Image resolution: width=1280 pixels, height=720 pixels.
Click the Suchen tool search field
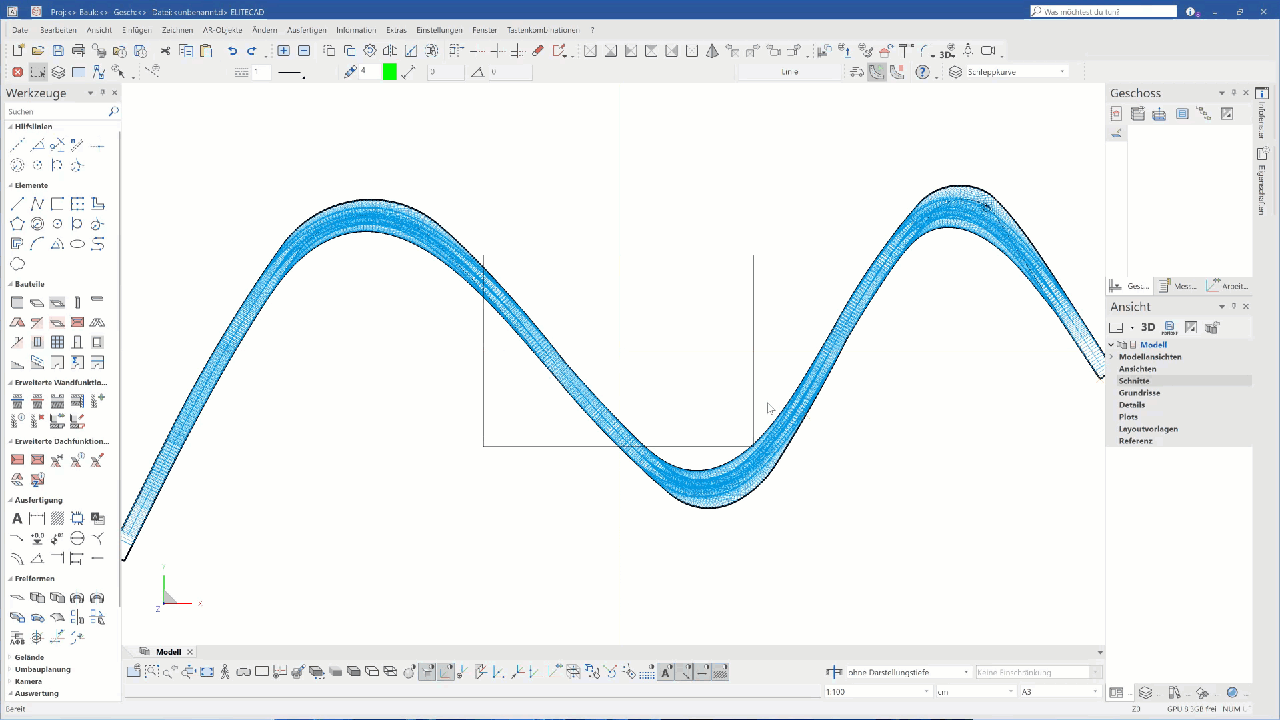57,112
